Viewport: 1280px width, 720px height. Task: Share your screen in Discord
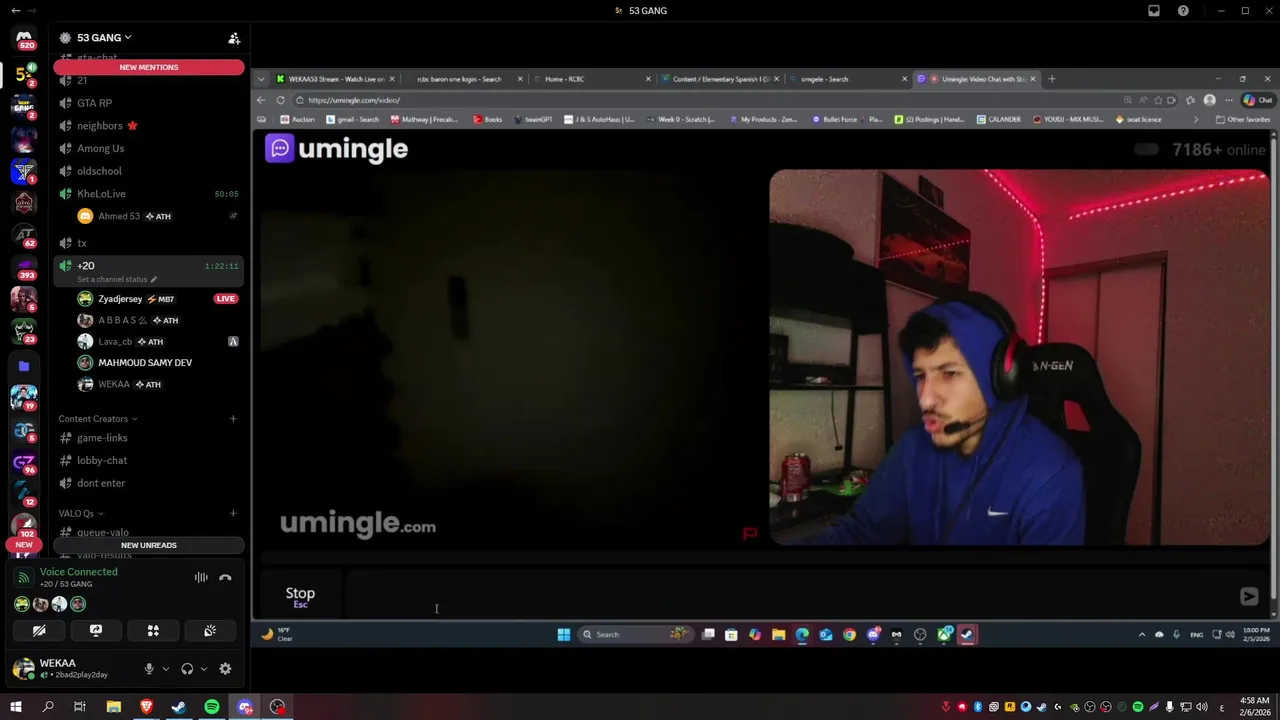click(96, 631)
